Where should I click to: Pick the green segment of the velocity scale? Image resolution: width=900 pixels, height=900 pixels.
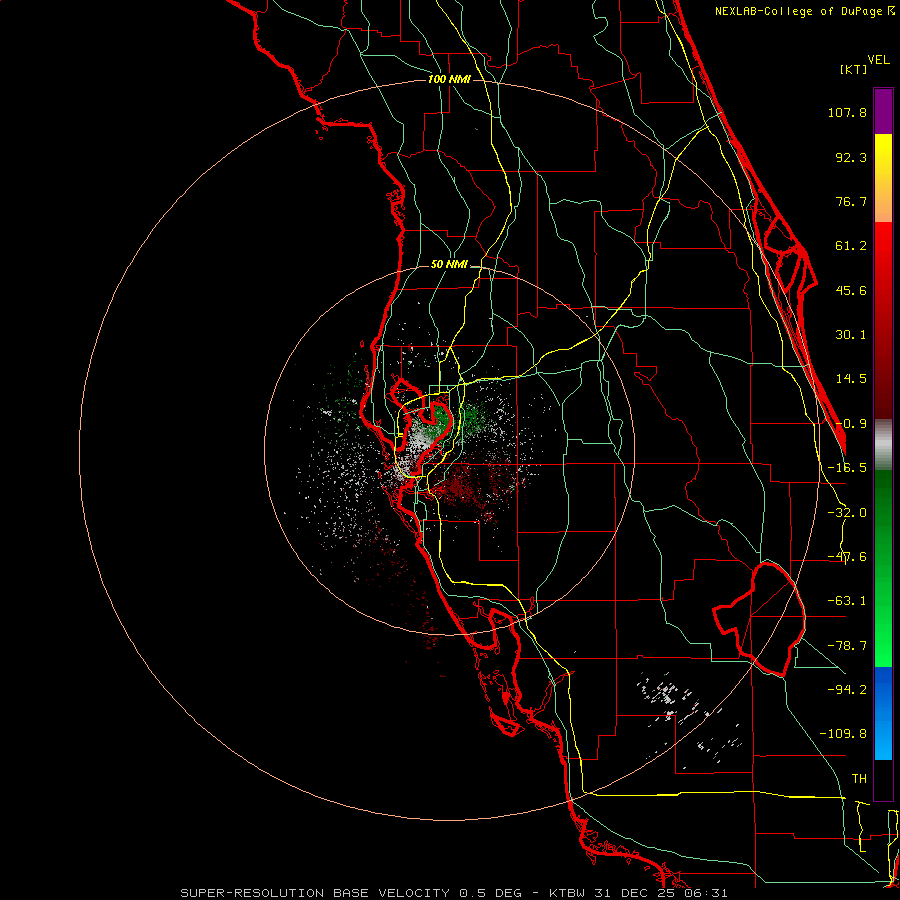883,568
